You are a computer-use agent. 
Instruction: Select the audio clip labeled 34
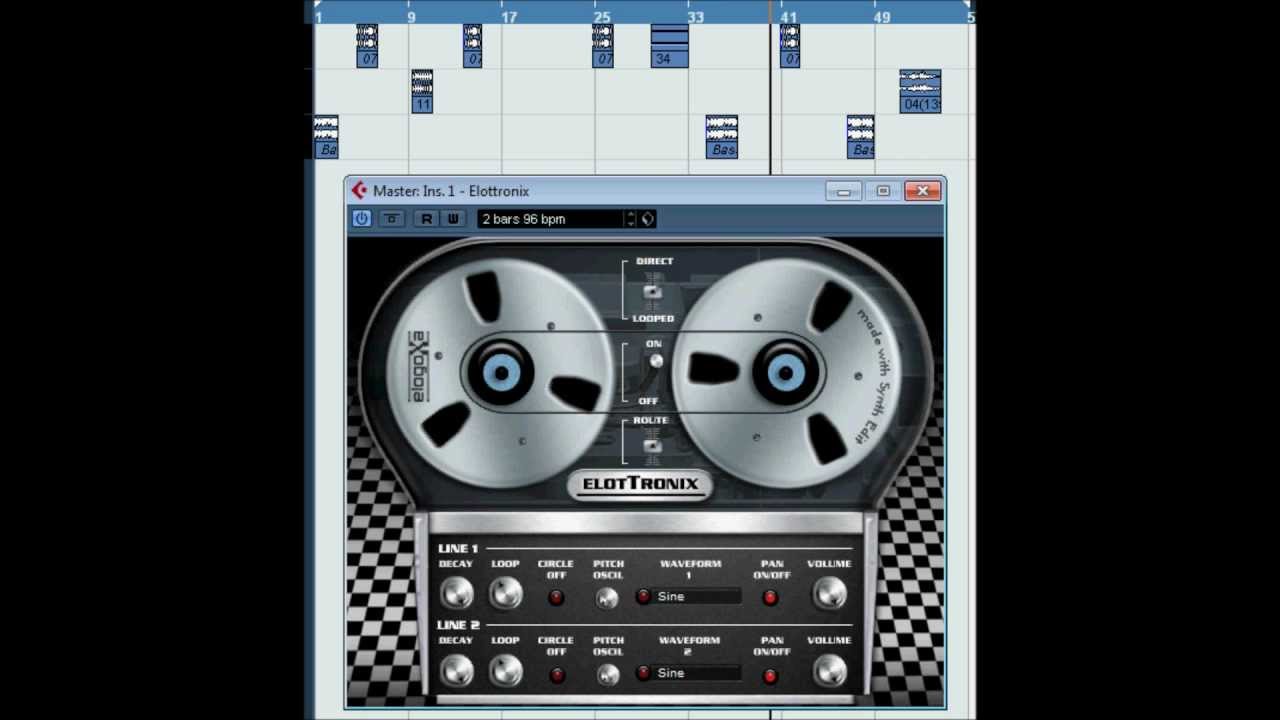coord(669,46)
